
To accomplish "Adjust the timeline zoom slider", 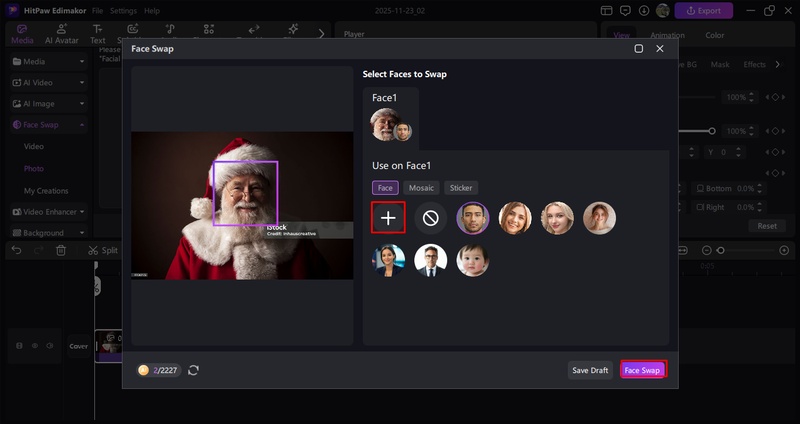I will [x=720, y=250].
